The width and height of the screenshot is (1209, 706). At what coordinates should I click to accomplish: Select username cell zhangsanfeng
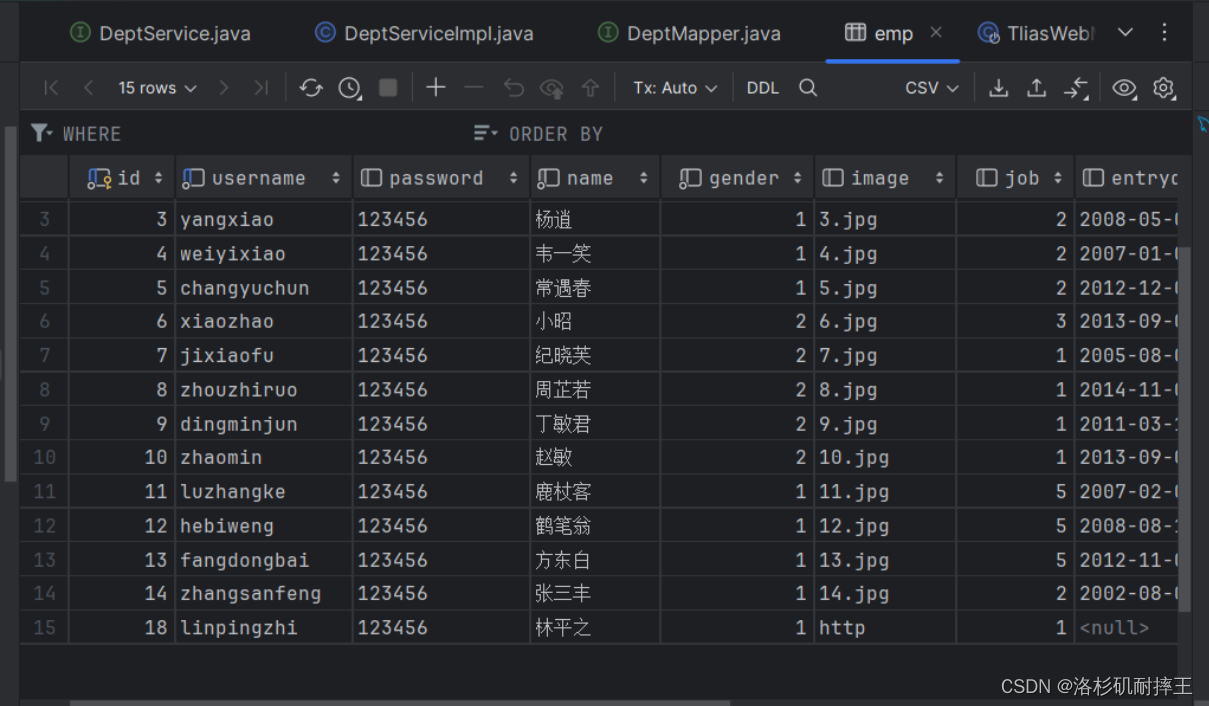(x=264, y=593)
